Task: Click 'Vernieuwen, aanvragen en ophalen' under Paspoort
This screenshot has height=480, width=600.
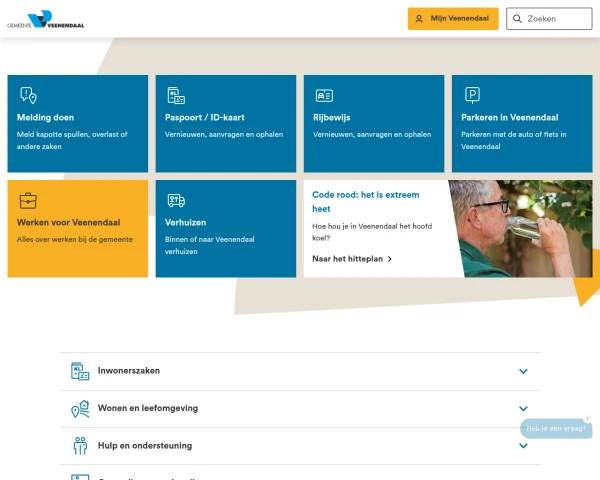Action: coord(224,134)
